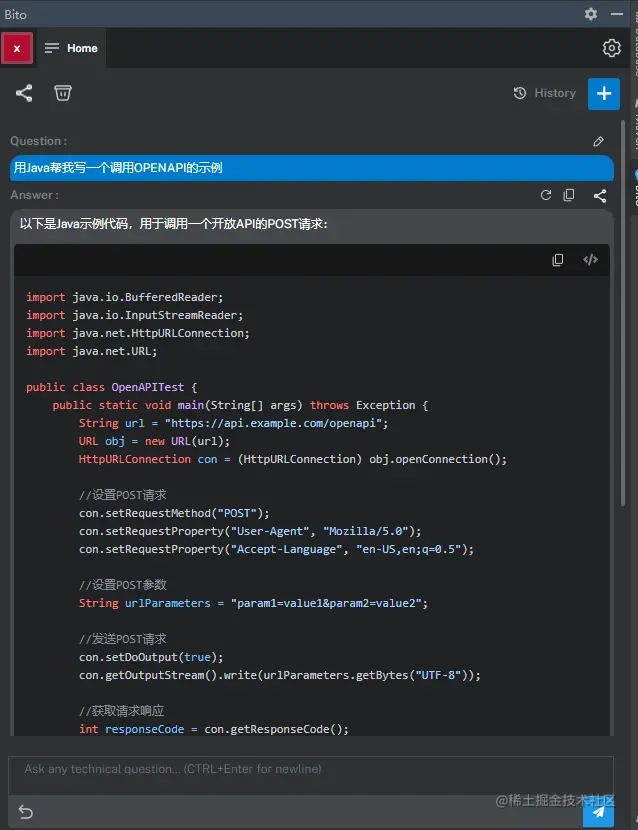Click the 'Answer :' label
Screen dimensions: 638x830
coord(34,195)
